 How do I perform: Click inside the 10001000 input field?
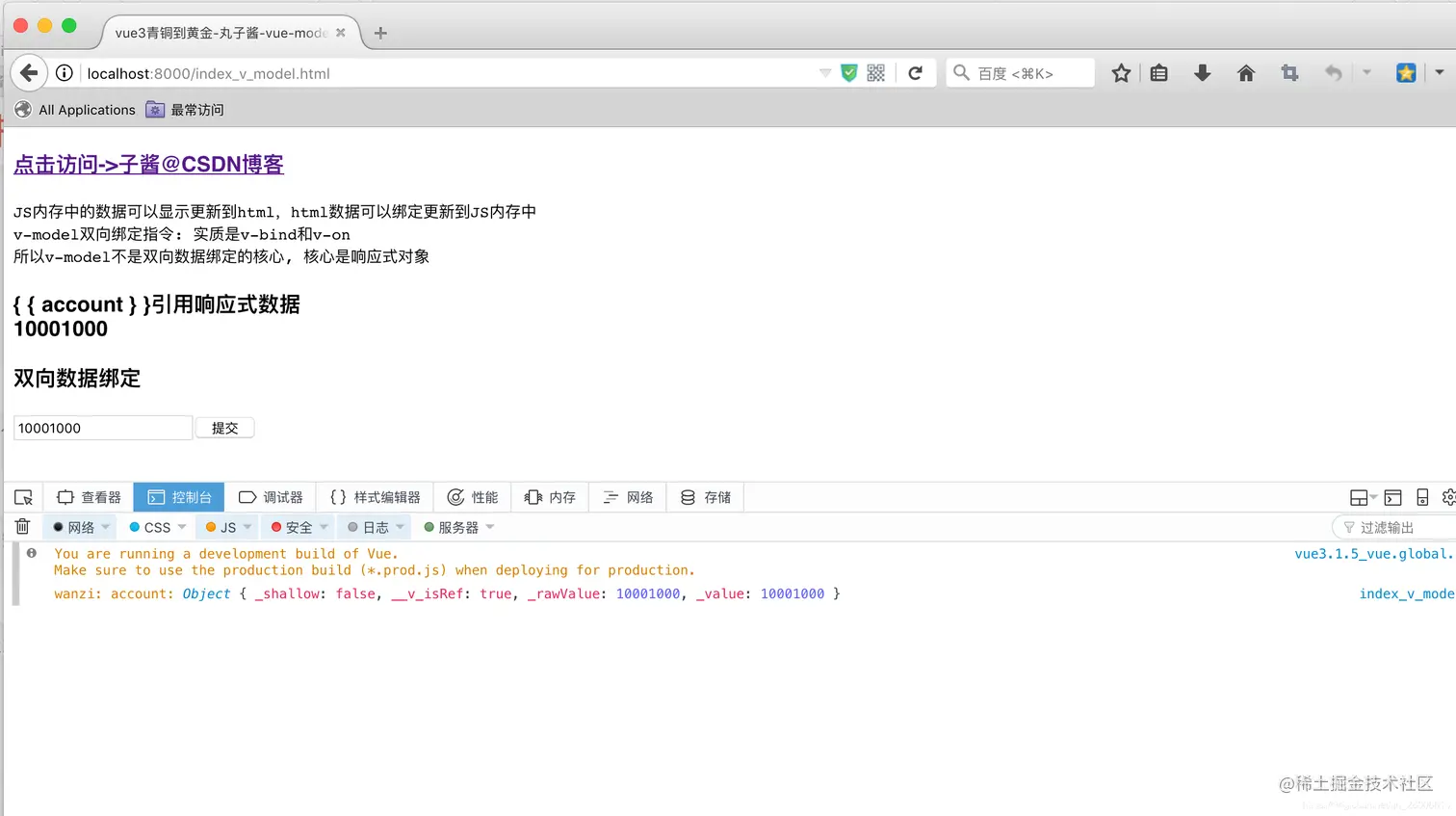(x=101, y=427)
